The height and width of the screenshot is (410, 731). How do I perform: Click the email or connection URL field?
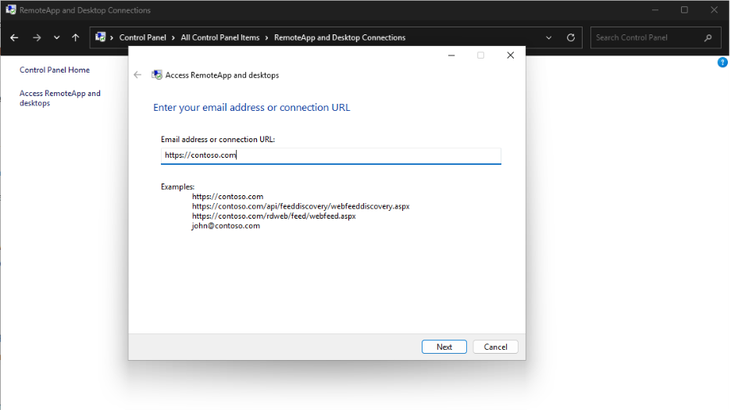point(331,155)
